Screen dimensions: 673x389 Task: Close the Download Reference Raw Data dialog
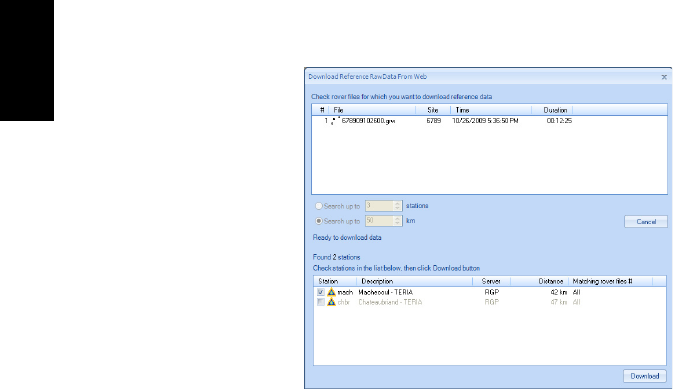coord(664,77)
